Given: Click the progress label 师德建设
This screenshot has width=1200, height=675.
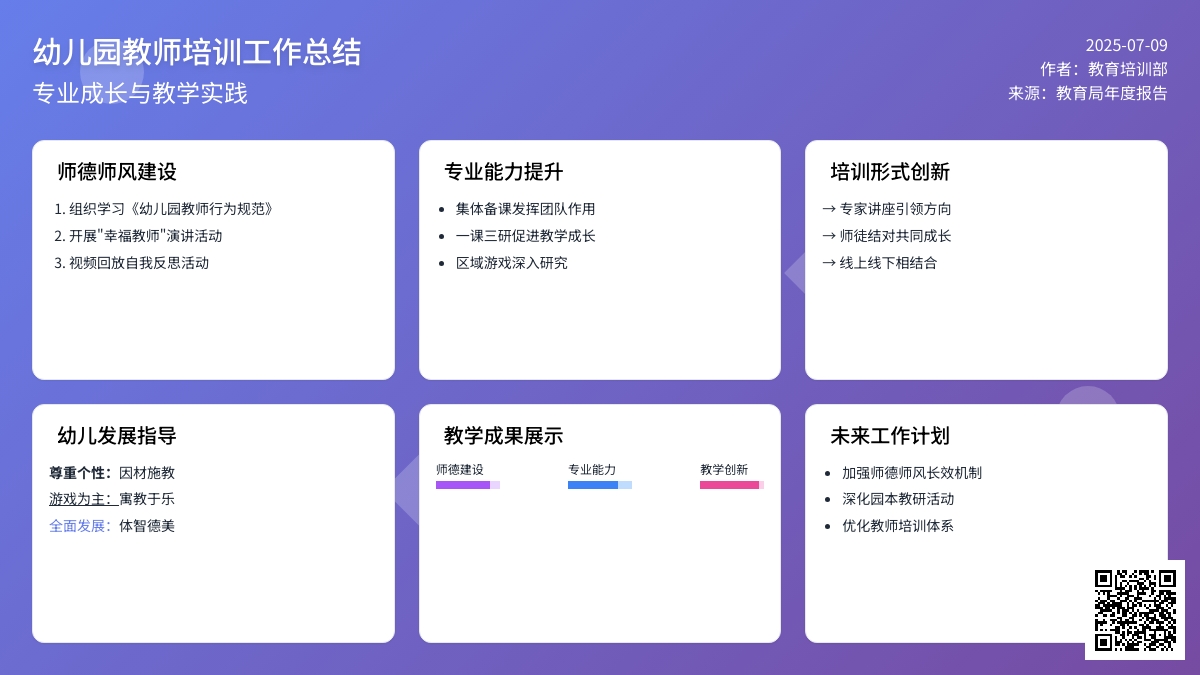Looking at the screenshot, I should click(x=460, y=470).
